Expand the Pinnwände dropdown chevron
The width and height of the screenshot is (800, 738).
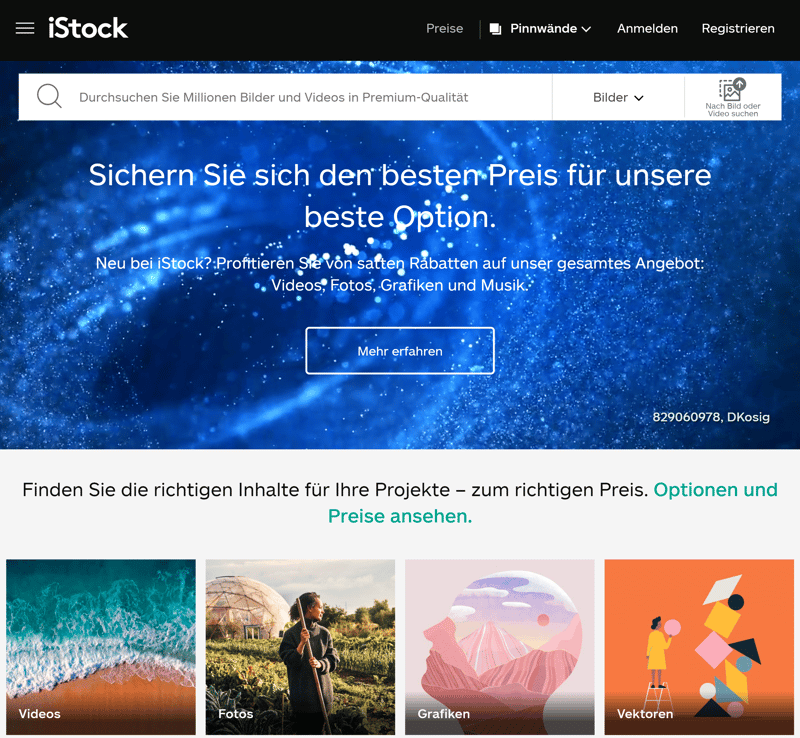586,29
